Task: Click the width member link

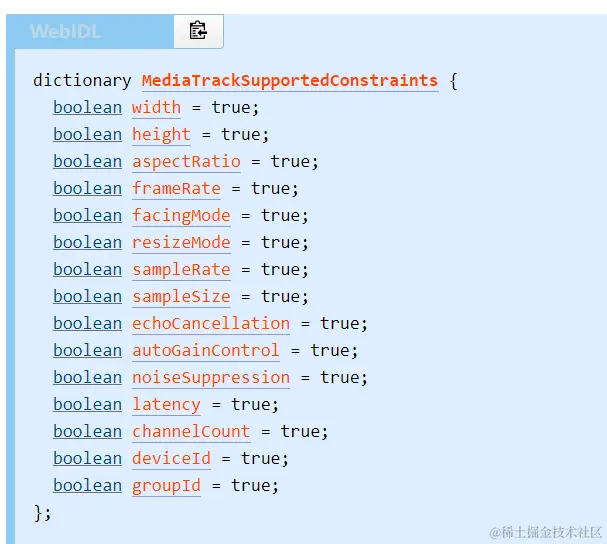Action: point(156,108)
